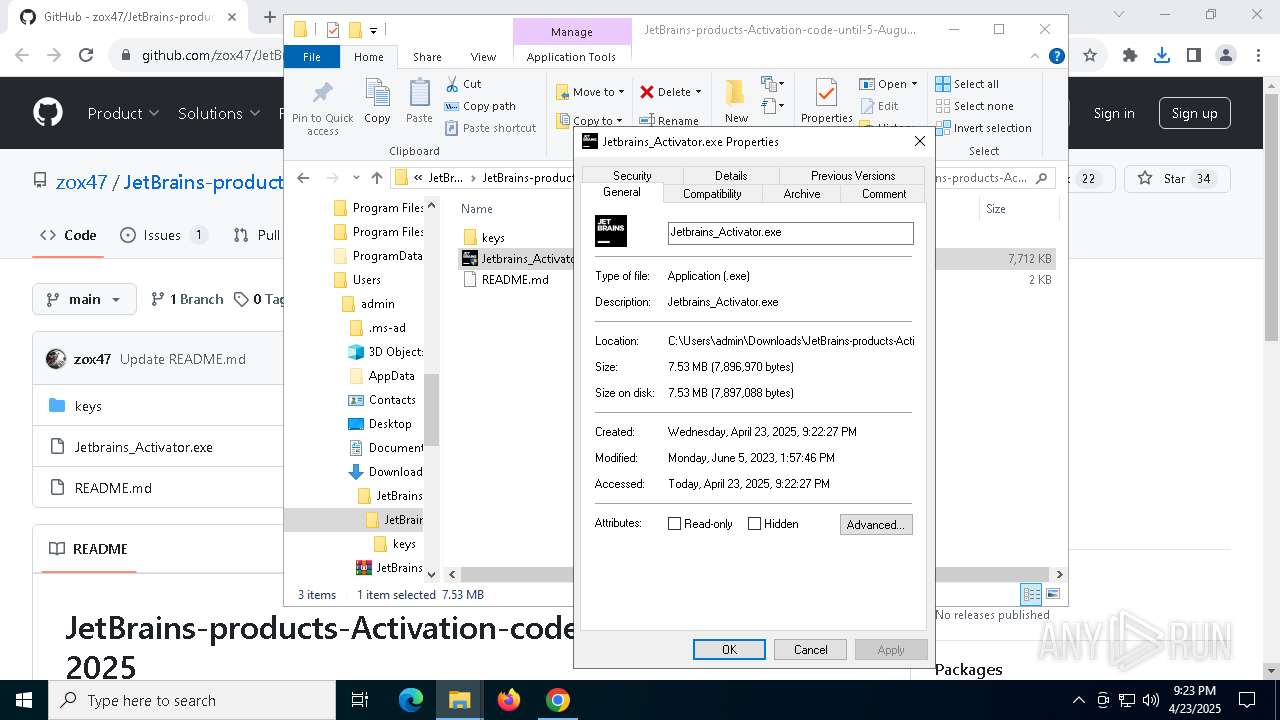
Task: Switch to Security tab in Properties
Action: pyautogui.click(x=632, y=175)
